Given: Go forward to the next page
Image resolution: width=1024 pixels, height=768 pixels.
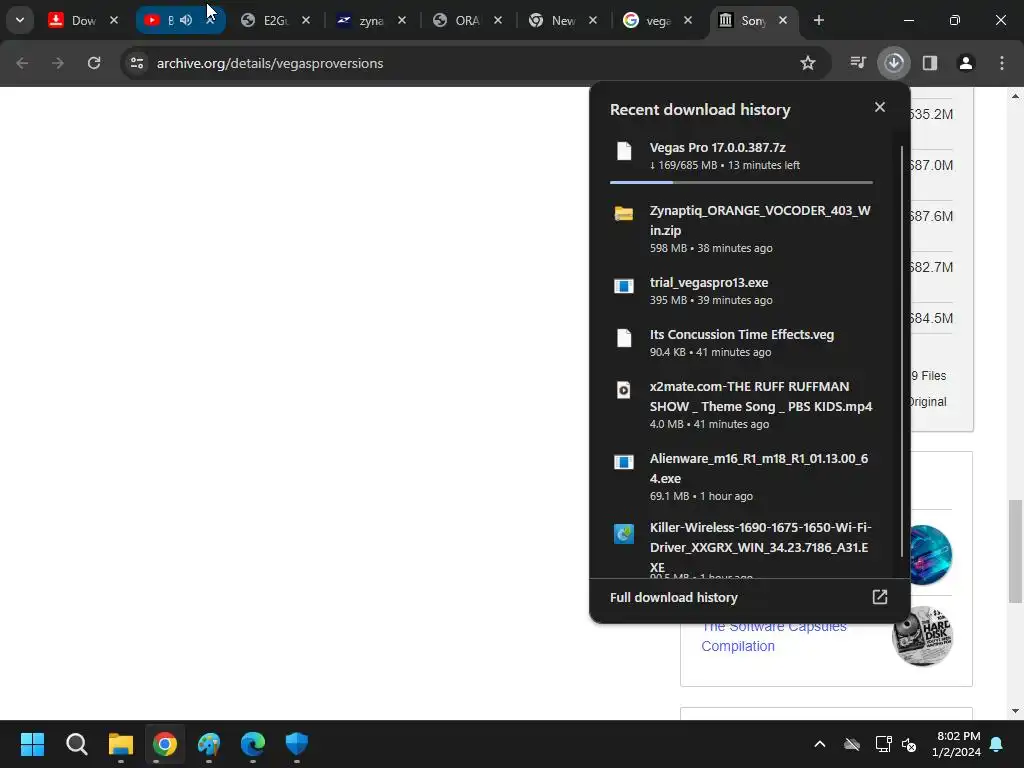Looking at the screenshot, I should [x=58, y=63].
